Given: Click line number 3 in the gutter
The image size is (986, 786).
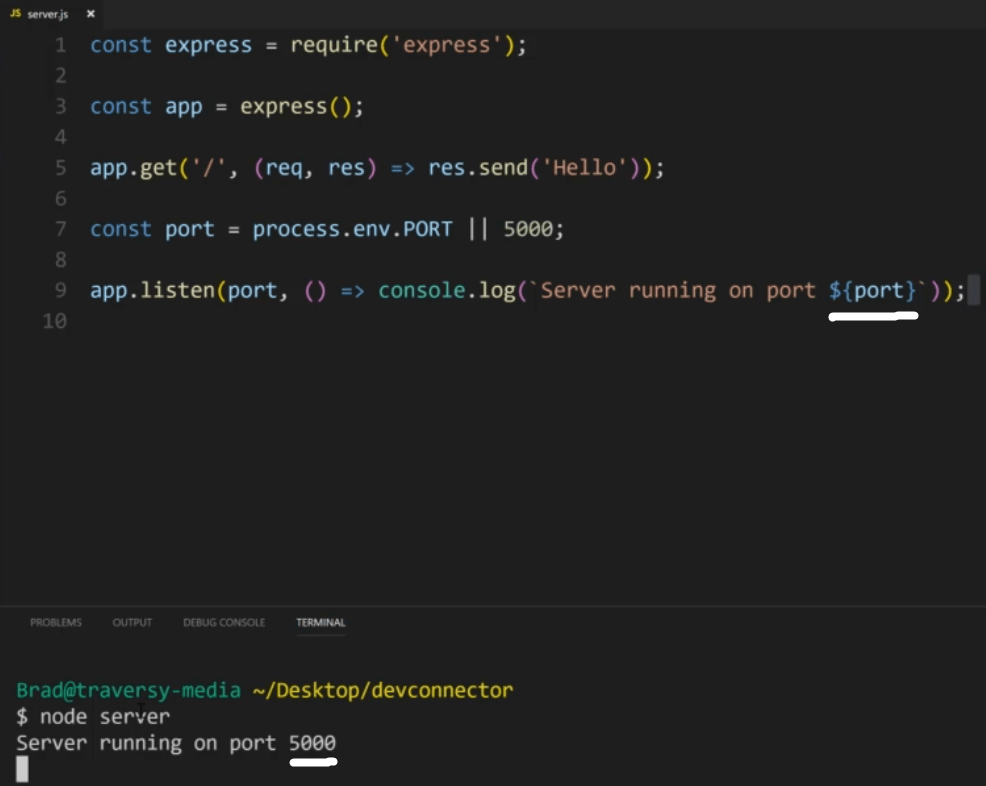Looking at the screenshot, I should pos(60,106).
